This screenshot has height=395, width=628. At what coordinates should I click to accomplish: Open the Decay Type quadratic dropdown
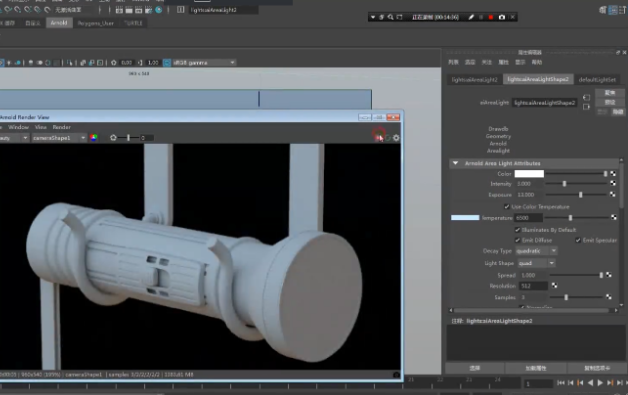(536, 251)
